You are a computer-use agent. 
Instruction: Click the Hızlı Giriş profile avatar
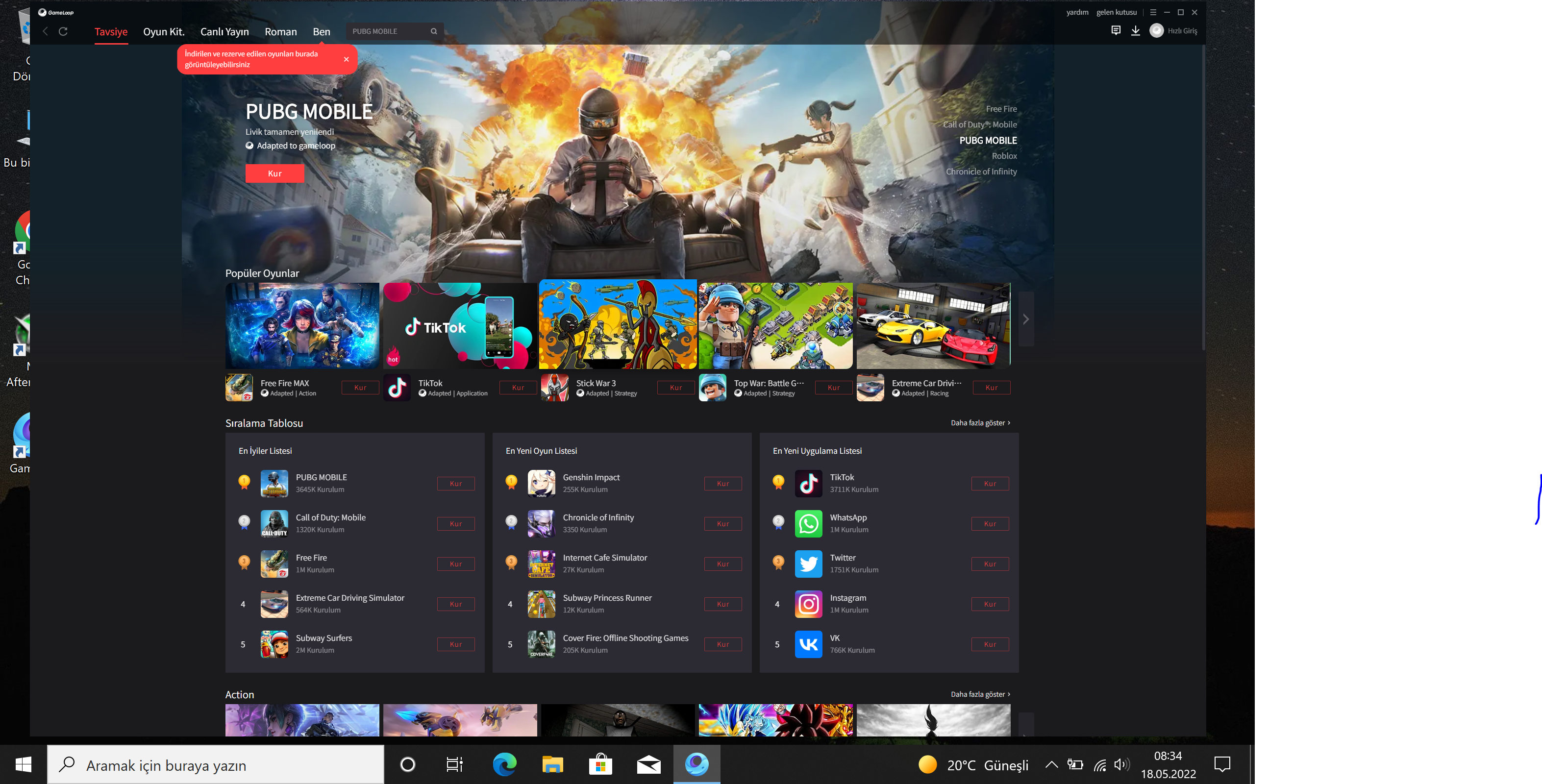(1156, 30)
